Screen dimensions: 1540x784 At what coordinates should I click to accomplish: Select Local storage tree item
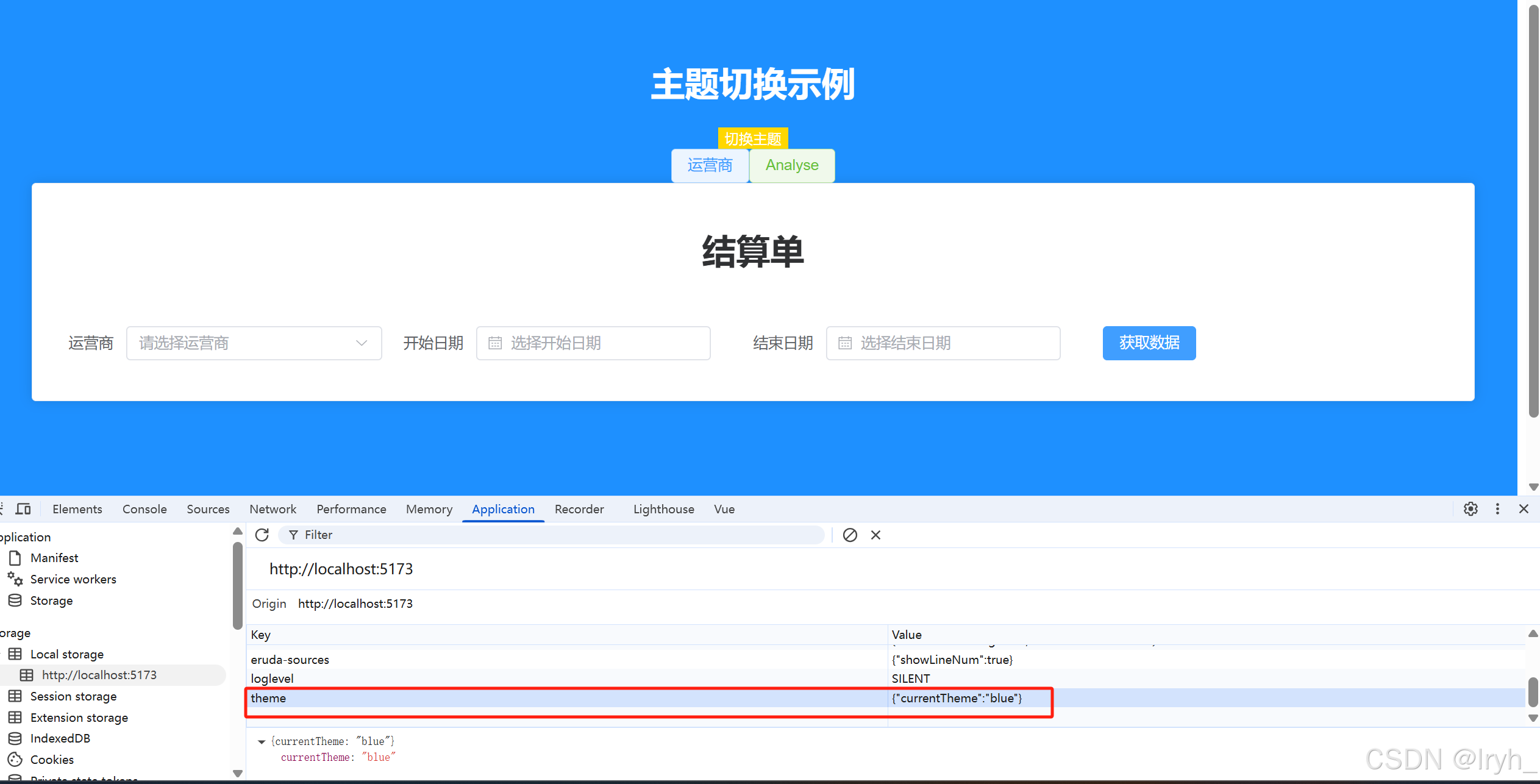point(66,654)
